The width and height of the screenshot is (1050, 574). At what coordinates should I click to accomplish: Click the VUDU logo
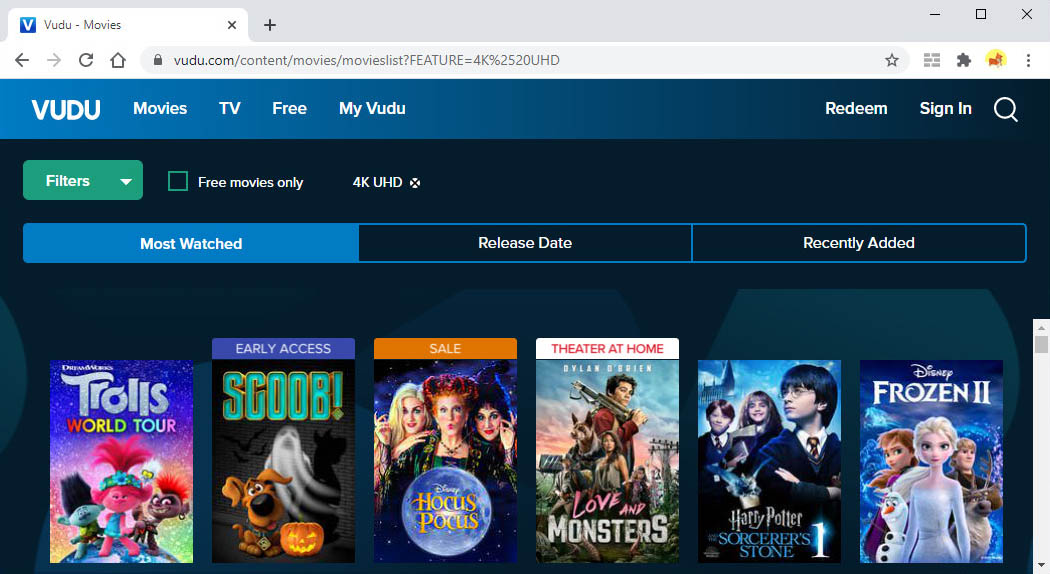click(x=66, y=109)
